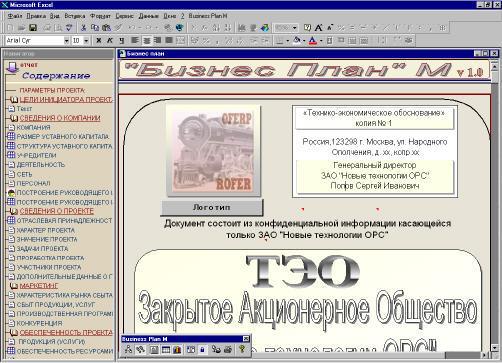This screenshot has width=502, height=363.
Task: Toggle the padlock protection icon in Business Plan M toolbar
Action: click(x=202, y=349)
